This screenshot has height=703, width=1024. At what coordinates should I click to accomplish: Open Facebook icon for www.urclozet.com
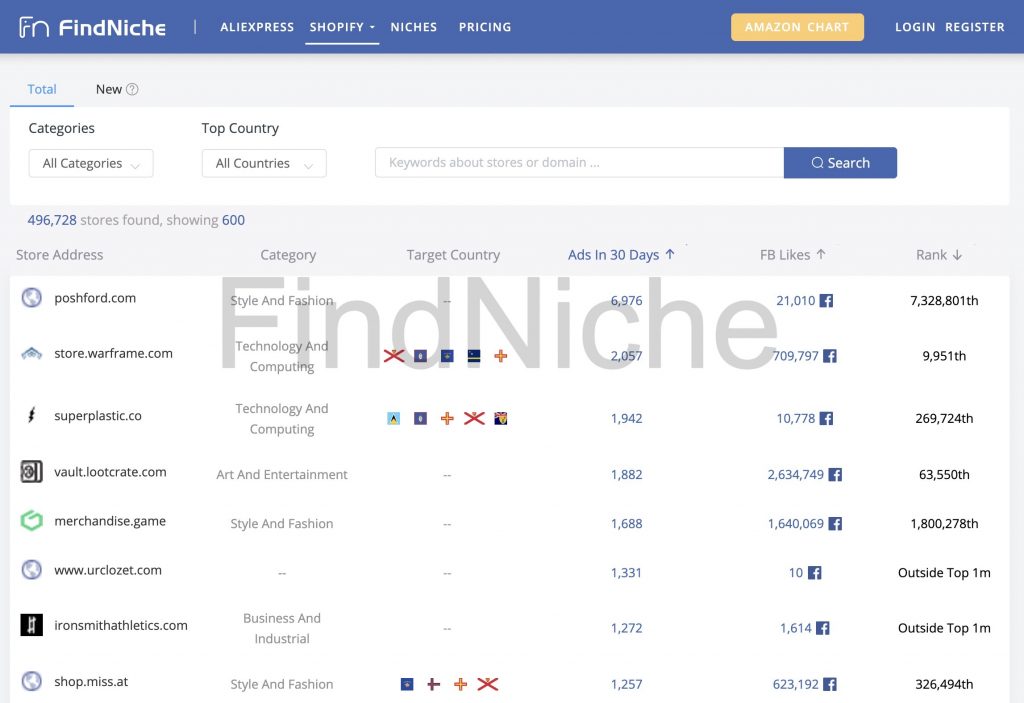pyautogui.click(x=814, y=573)
